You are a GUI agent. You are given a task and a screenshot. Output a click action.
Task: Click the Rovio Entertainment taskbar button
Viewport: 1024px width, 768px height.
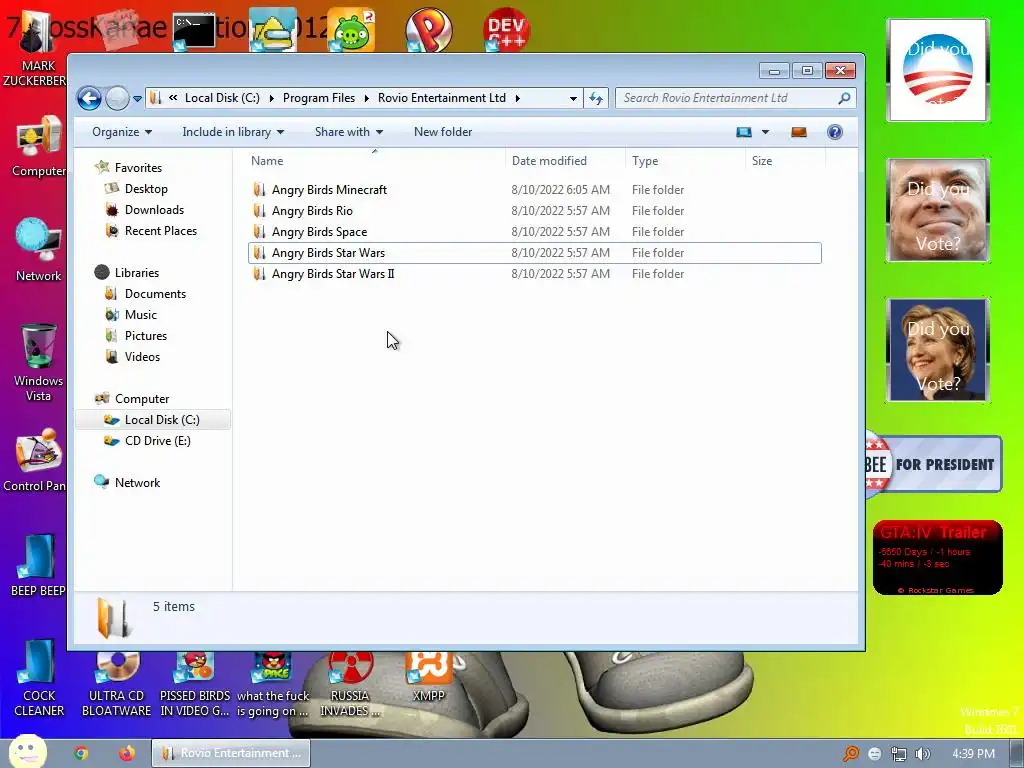pos(231,753)
